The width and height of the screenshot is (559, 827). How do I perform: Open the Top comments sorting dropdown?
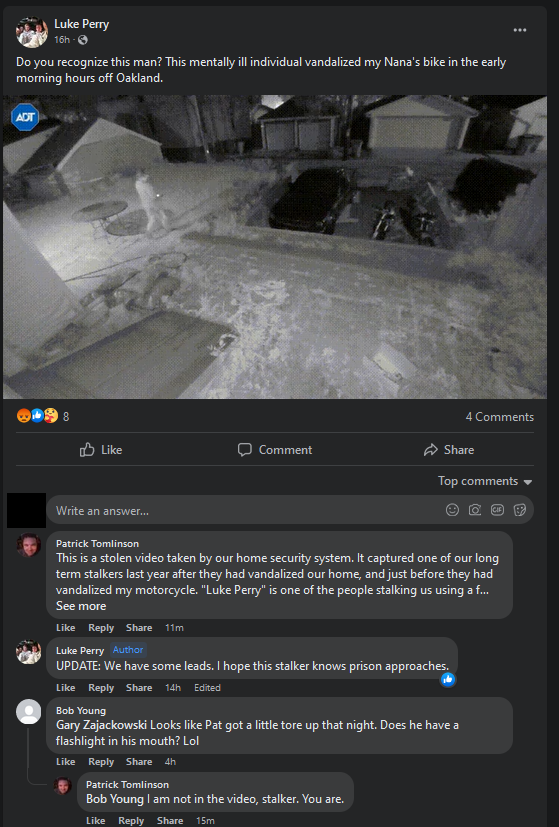[x=485, y=481]
